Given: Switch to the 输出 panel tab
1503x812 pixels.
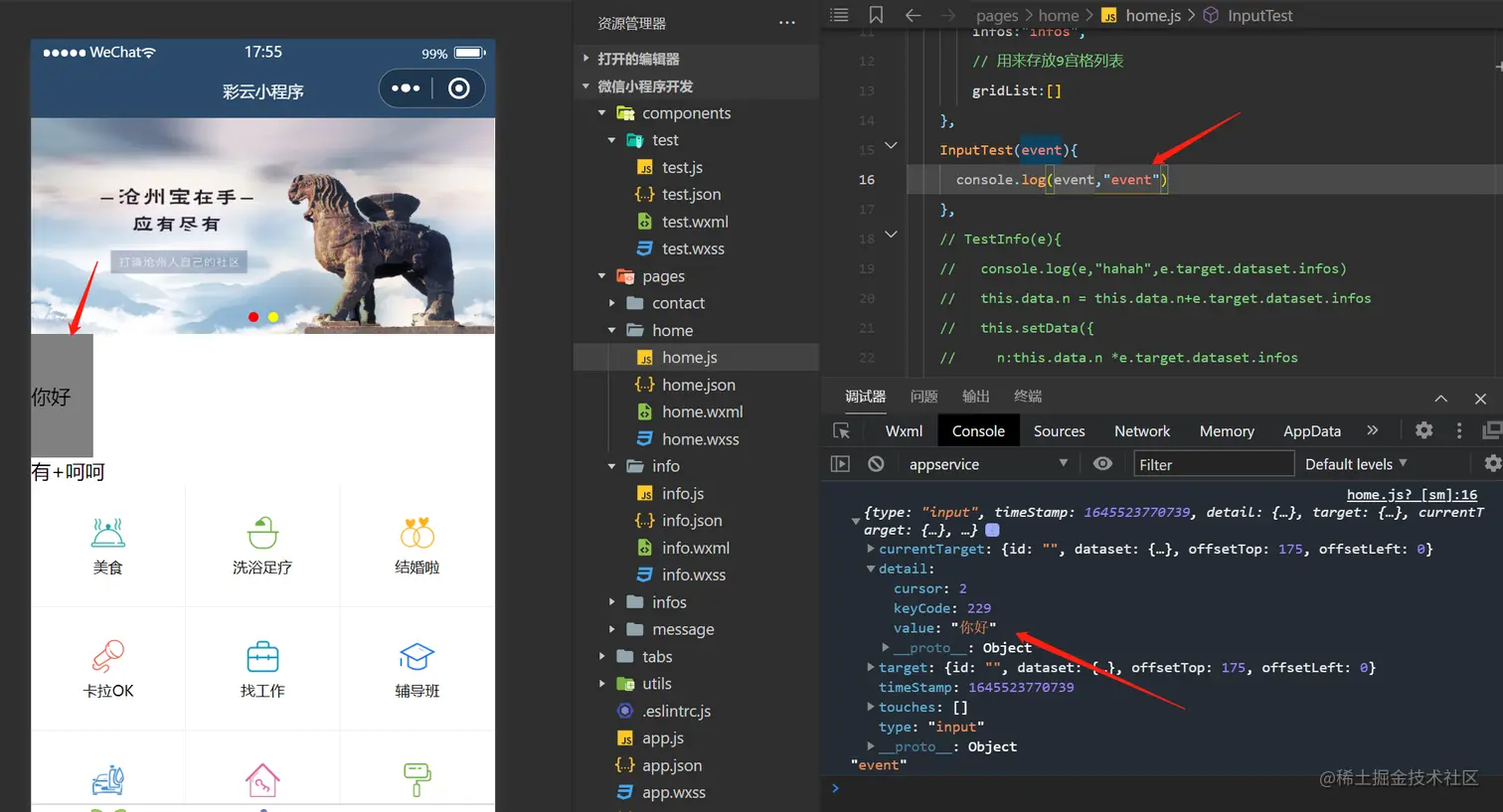Looking at the screenshot, I should [x=975, y=397].
